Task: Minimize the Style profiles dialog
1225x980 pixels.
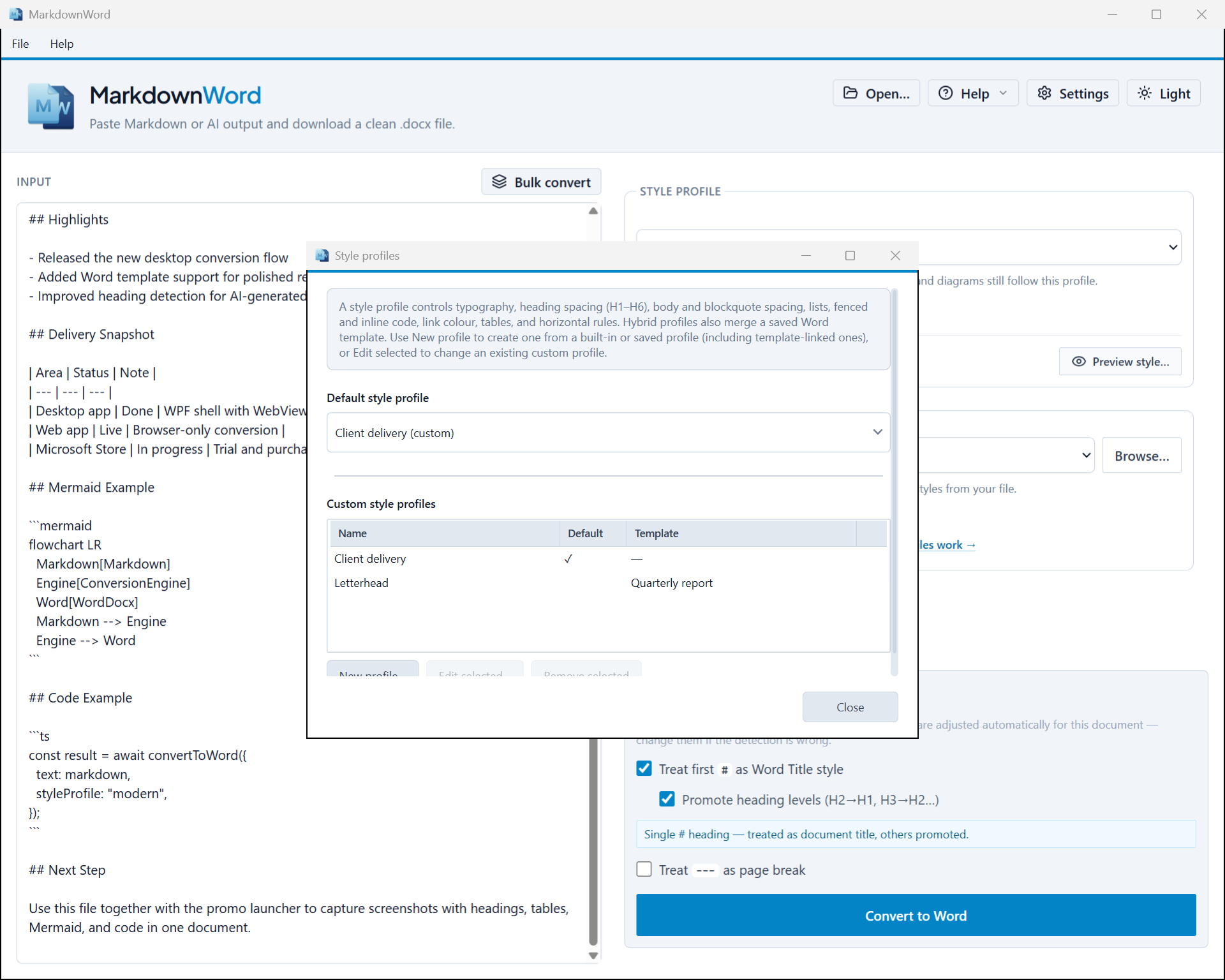Action: click(806, 256)
